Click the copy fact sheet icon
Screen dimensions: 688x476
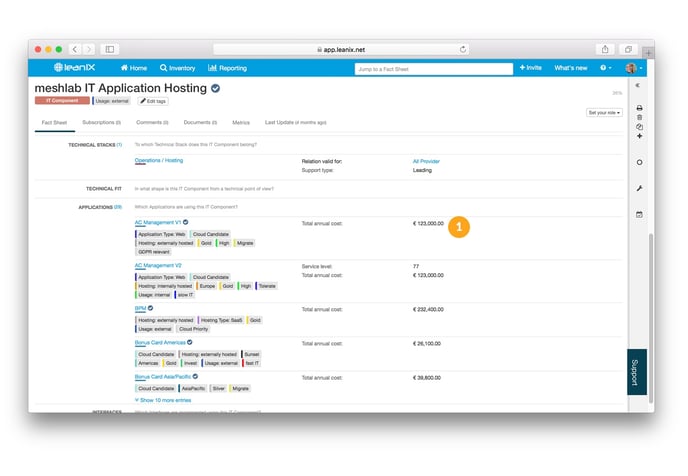[639, 127]
